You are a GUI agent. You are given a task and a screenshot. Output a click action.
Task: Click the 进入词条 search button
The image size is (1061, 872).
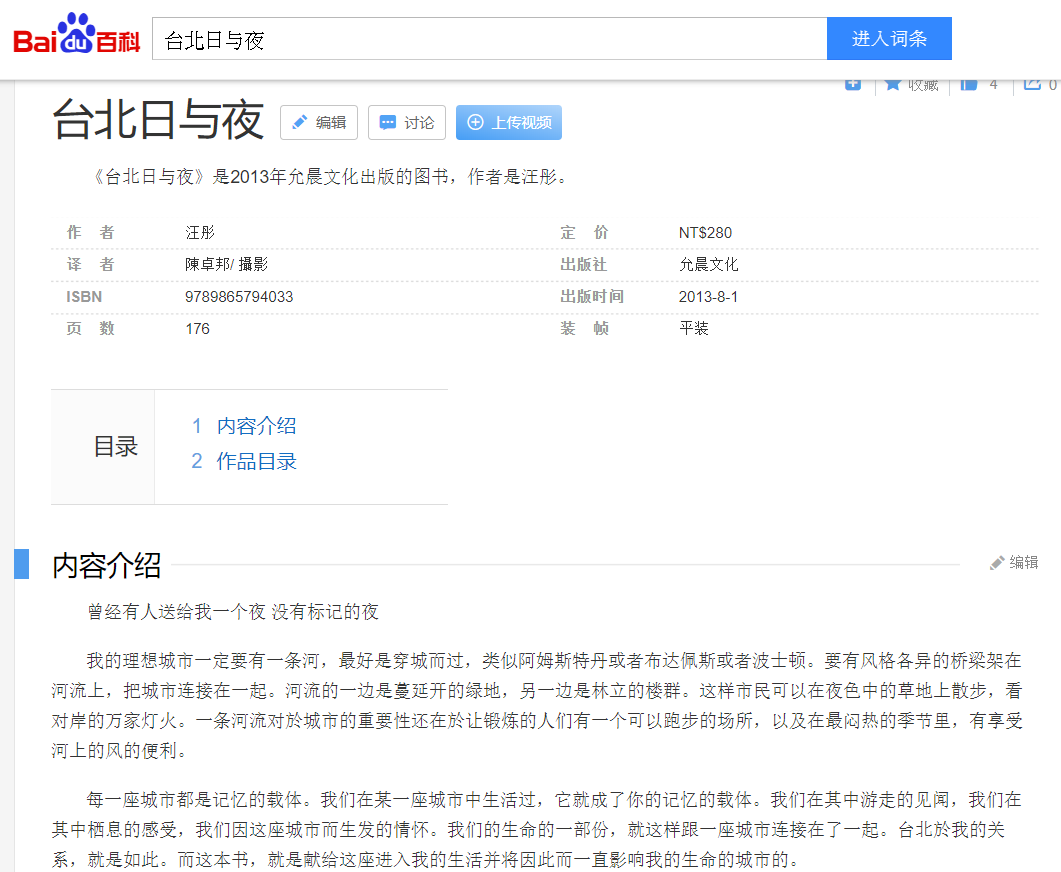tap(889, 39)
